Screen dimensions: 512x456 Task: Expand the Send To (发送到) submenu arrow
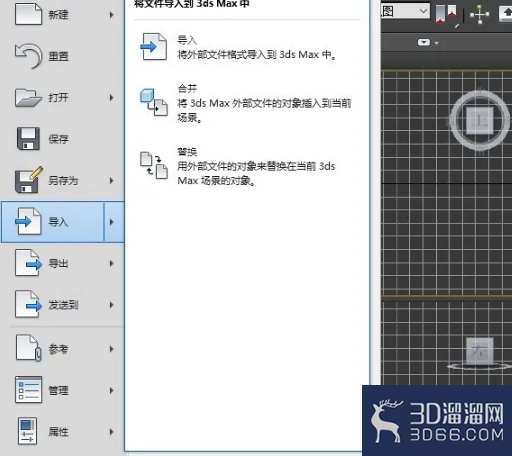tap(111, 305)
